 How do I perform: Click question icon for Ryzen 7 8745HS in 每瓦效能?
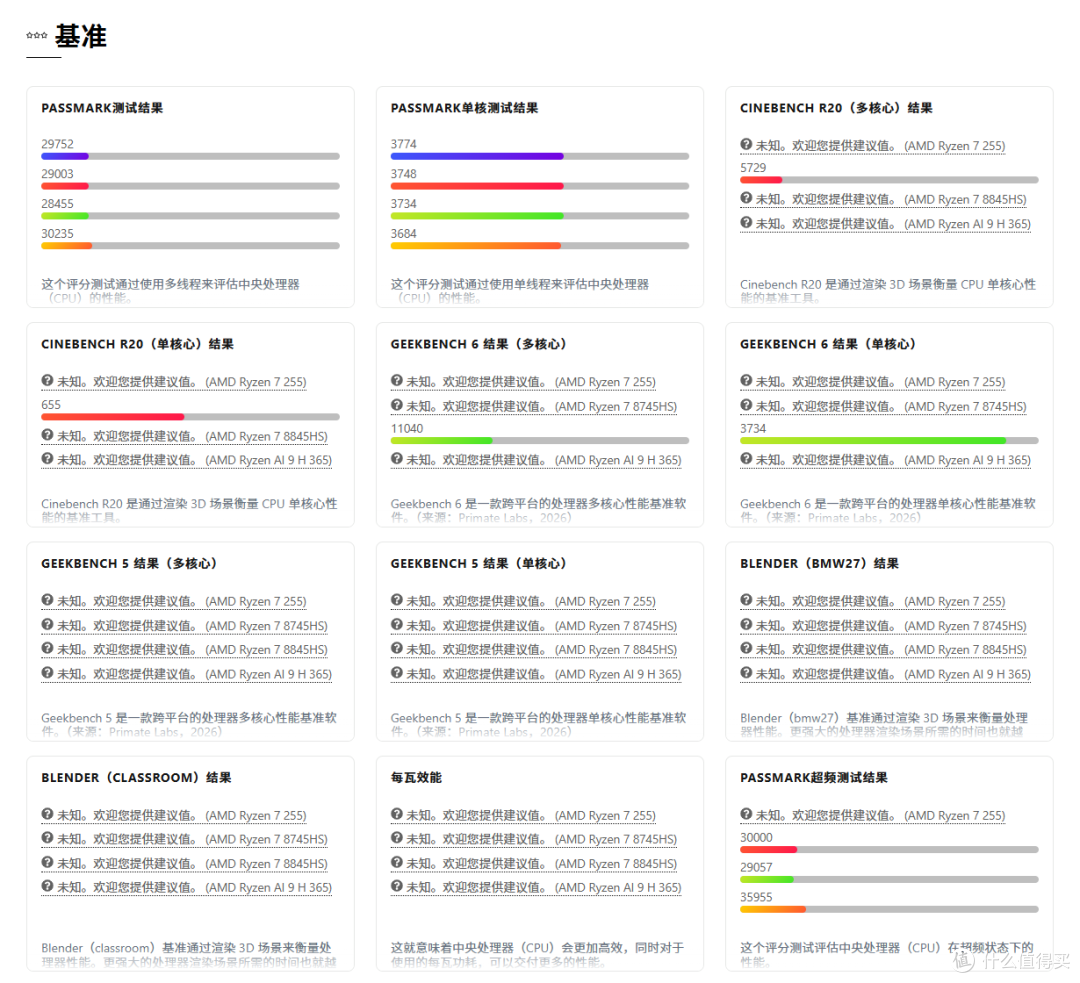click(397, 838)
